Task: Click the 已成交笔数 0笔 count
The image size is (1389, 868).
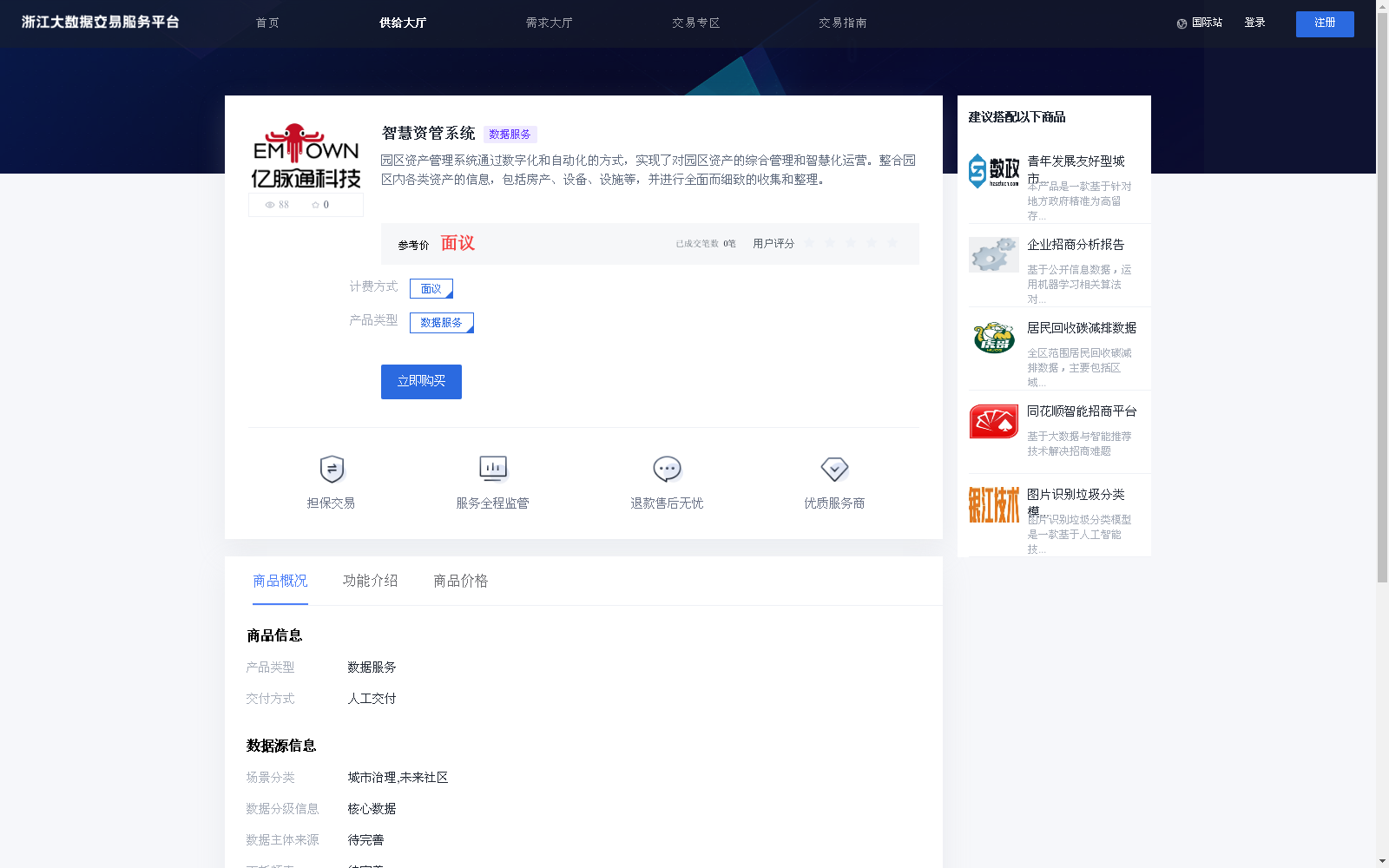Action: tap(706, 244)
